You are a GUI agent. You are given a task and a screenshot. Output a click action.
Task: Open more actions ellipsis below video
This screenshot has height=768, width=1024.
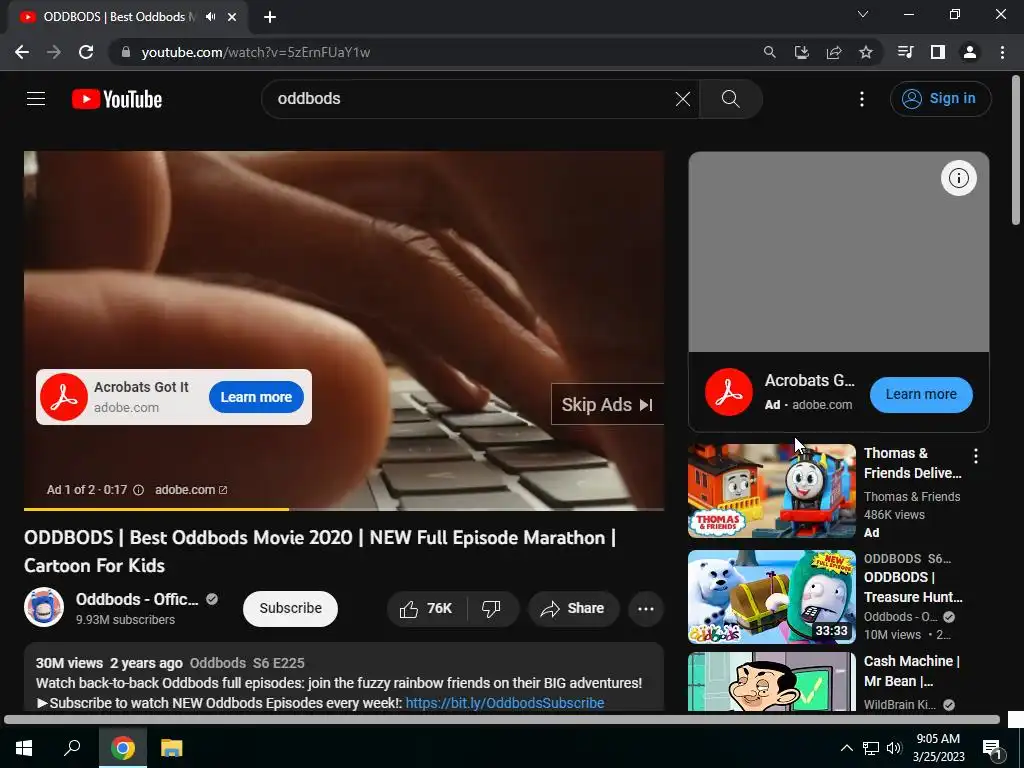click(x=646, y=609)
